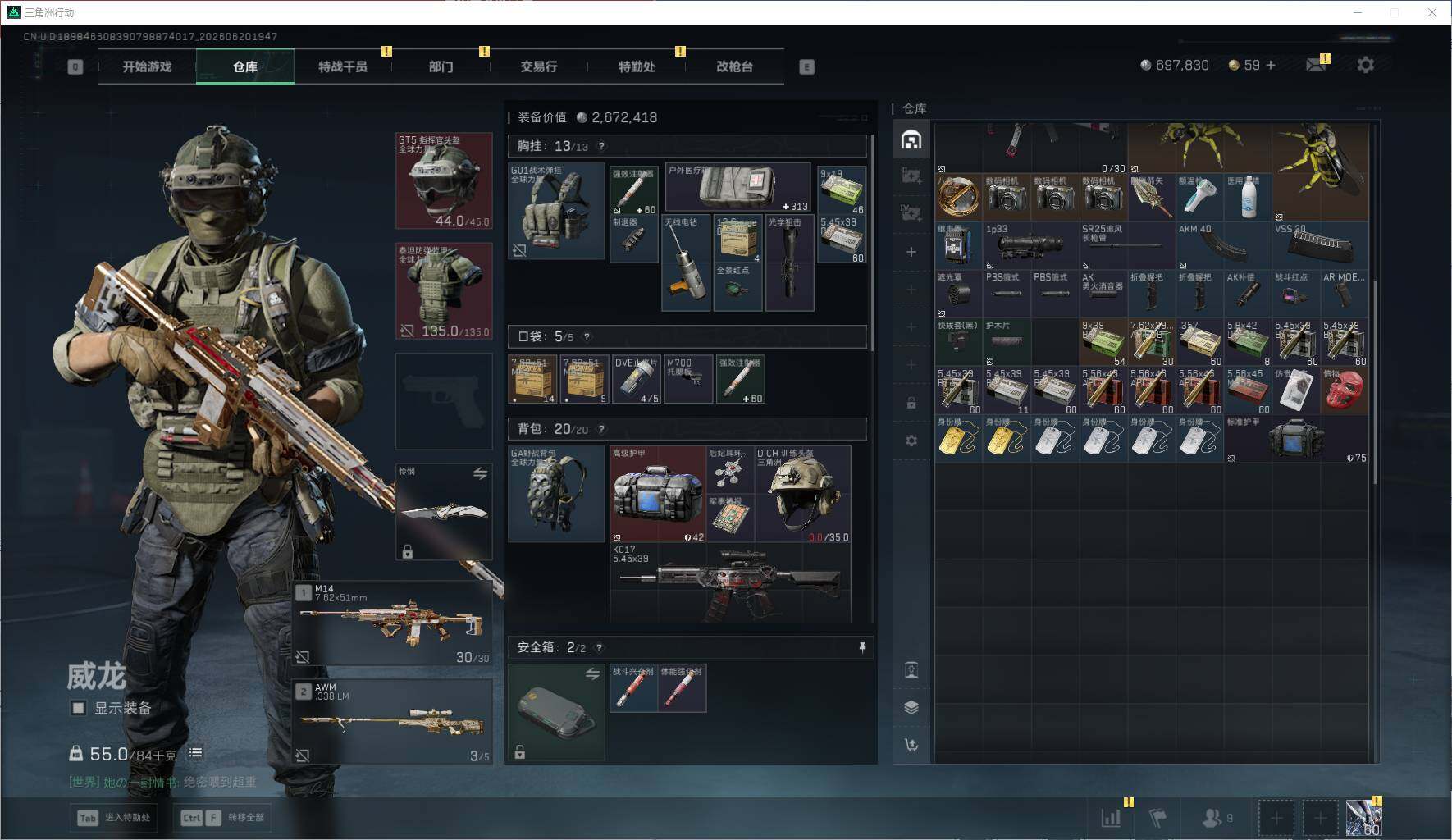
Task: Switch to the 开始游戏 tab
Action: click(x=147, y=66)
